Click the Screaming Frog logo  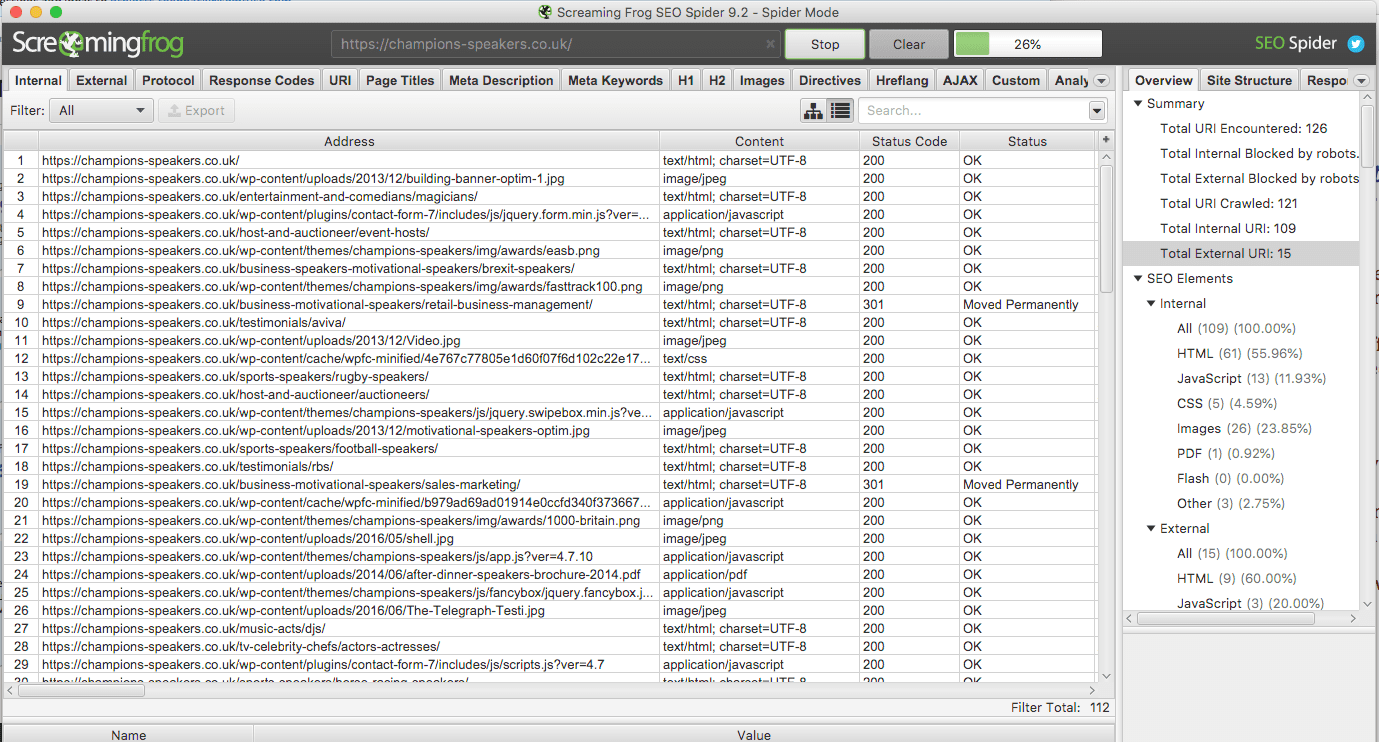click(98, 44)
